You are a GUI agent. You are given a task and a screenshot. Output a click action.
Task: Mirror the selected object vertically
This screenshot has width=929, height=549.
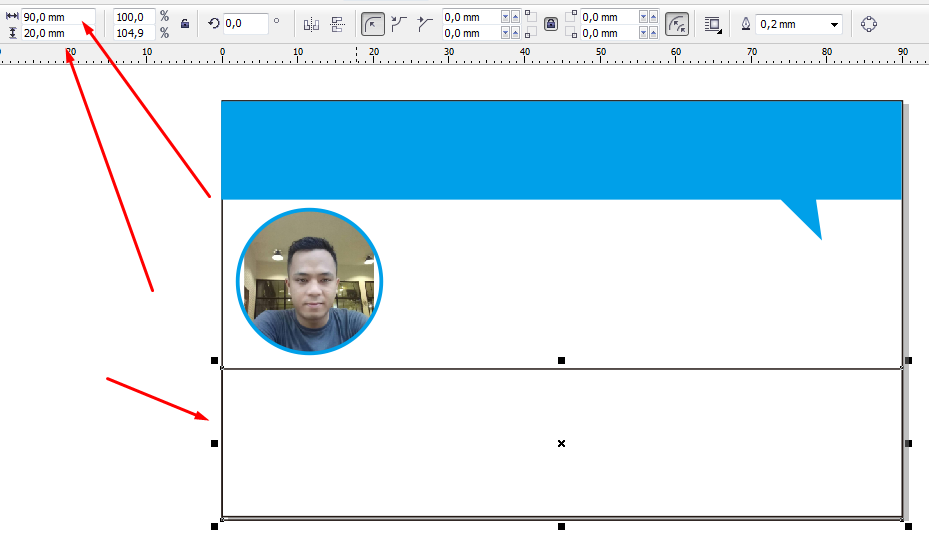pos(338,24)
